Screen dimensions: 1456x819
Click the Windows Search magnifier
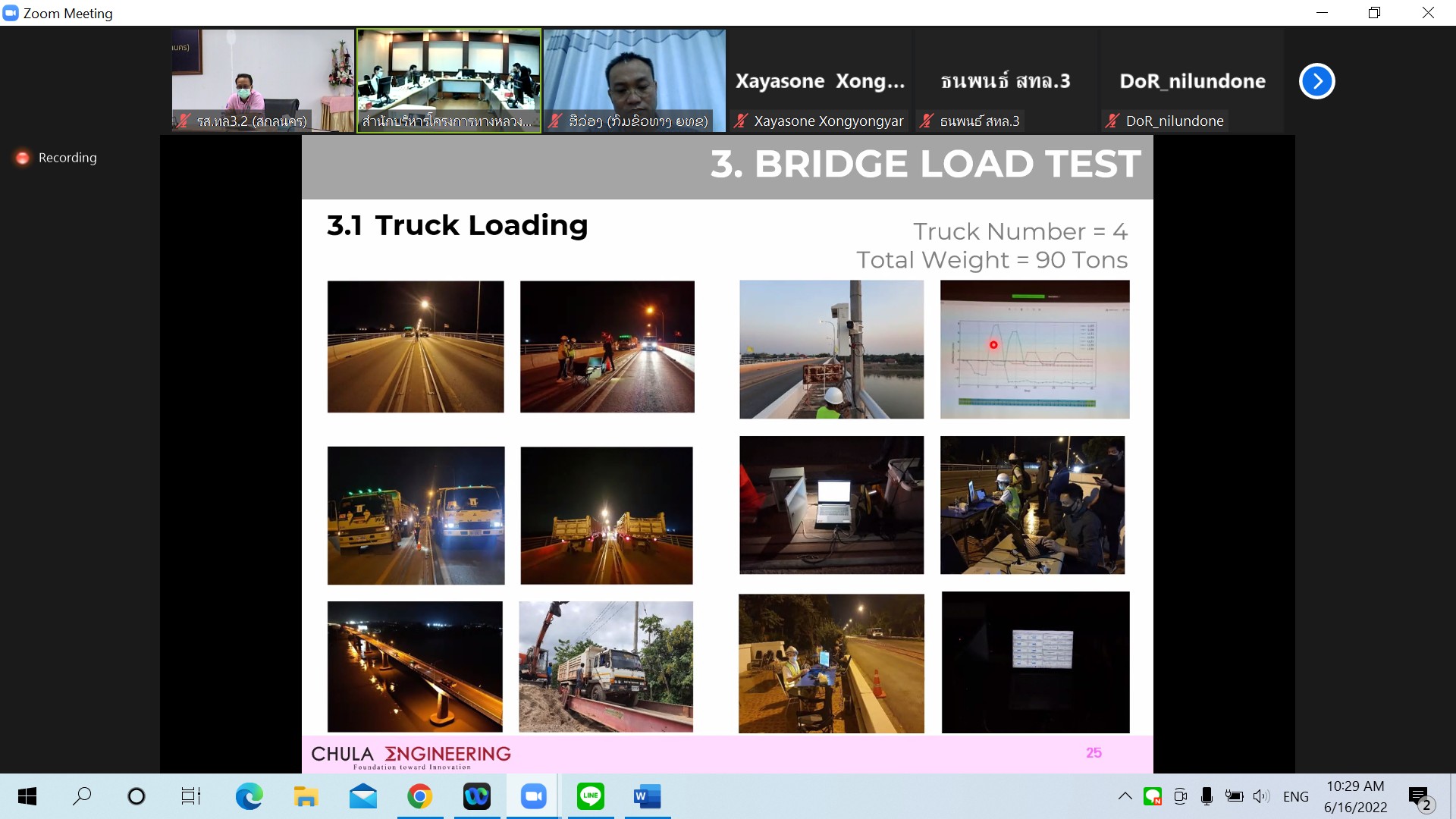pyautogui.click(x=82, y=796)
